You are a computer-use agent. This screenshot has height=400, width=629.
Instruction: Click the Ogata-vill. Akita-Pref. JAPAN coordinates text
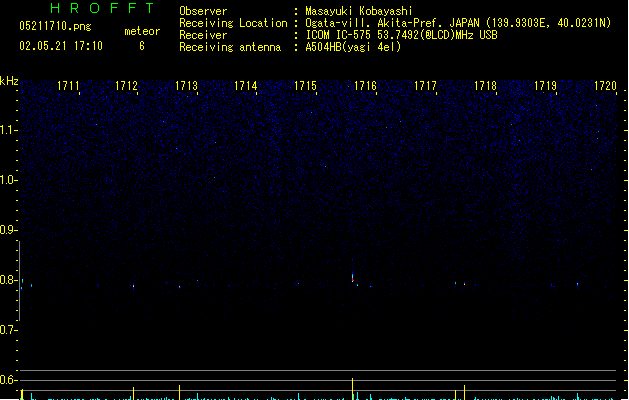[x=458, y=23]
